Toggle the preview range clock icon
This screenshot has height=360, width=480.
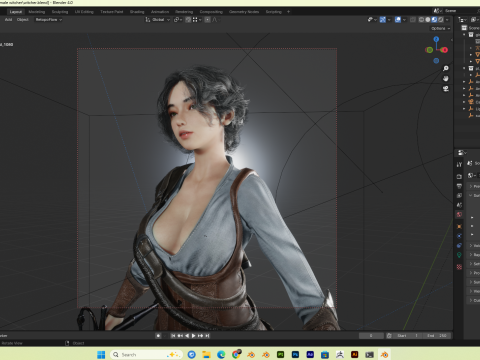coord(389,336)
